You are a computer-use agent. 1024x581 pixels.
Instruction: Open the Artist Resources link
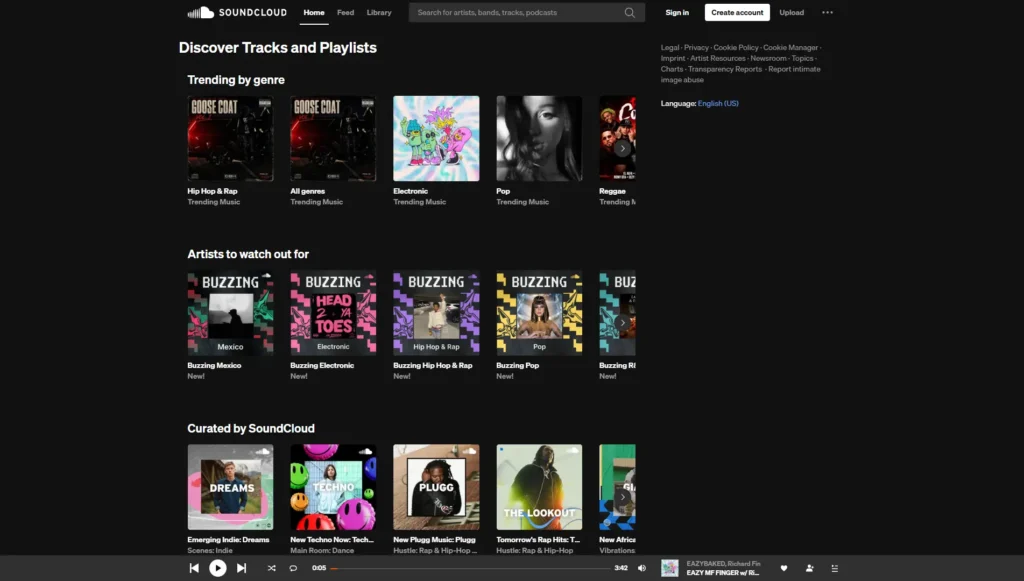718,58
